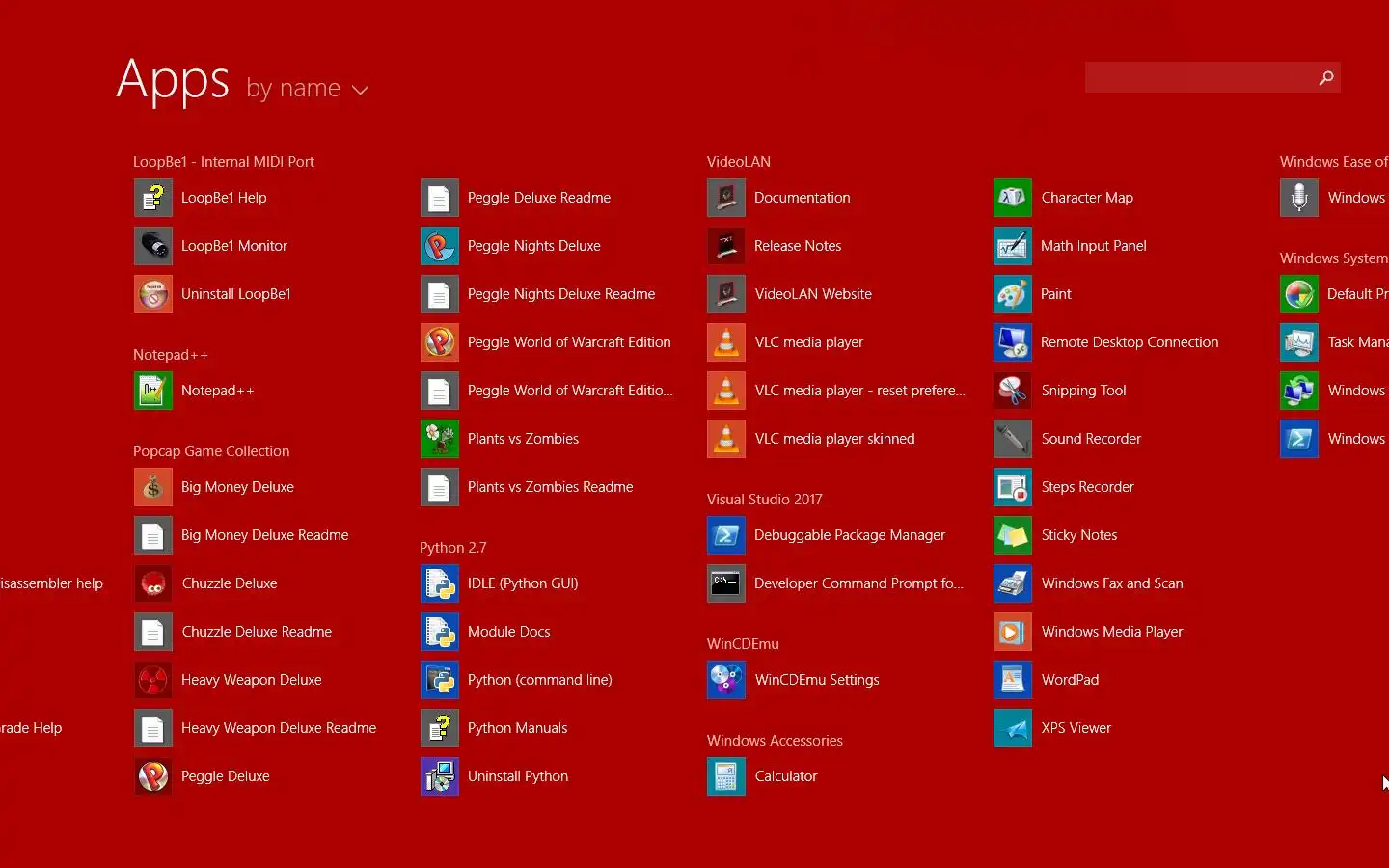
Task: Click the Uninstall LoopBe1 icon
Action: 152,294
